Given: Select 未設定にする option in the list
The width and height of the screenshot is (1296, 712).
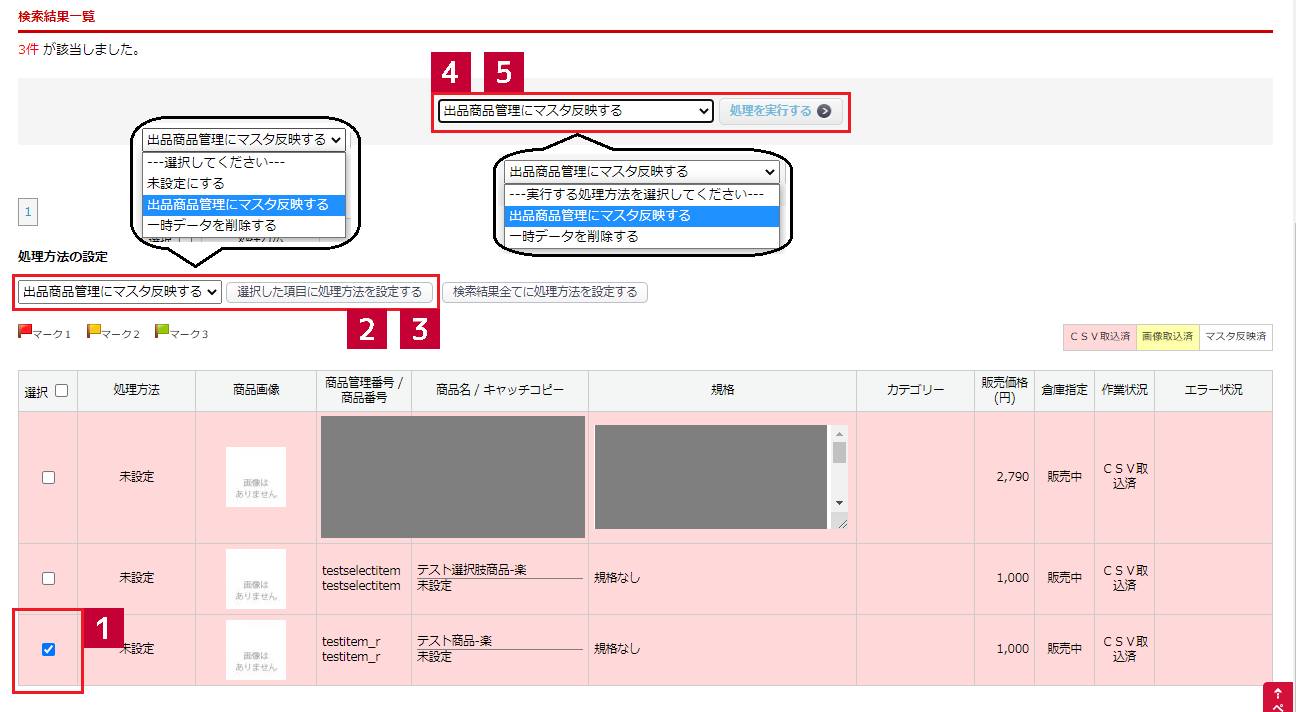Looking at the screenshot, I should [x=186, y=184].
